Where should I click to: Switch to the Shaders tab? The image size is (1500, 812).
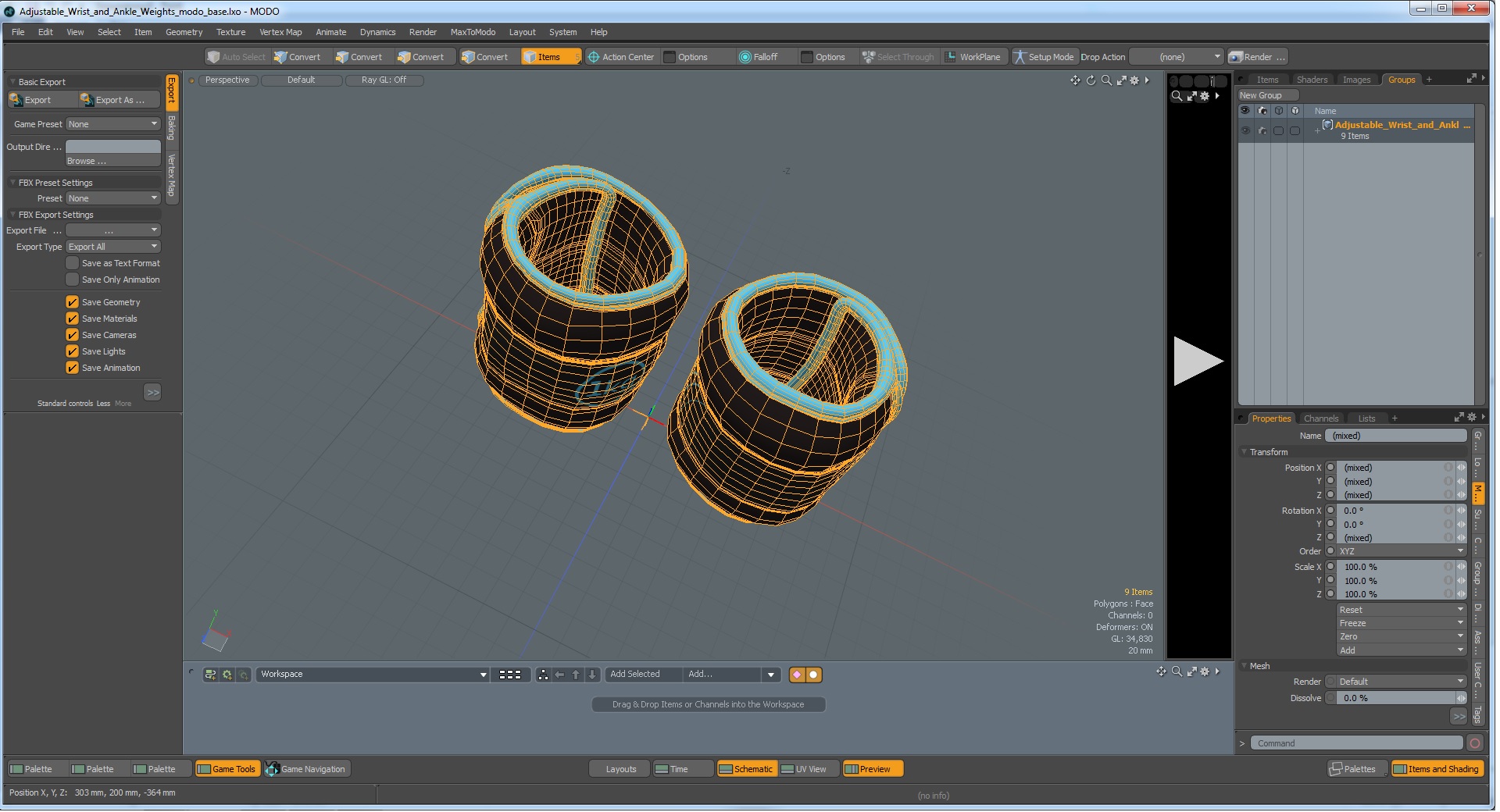[x=1312, y=80]
